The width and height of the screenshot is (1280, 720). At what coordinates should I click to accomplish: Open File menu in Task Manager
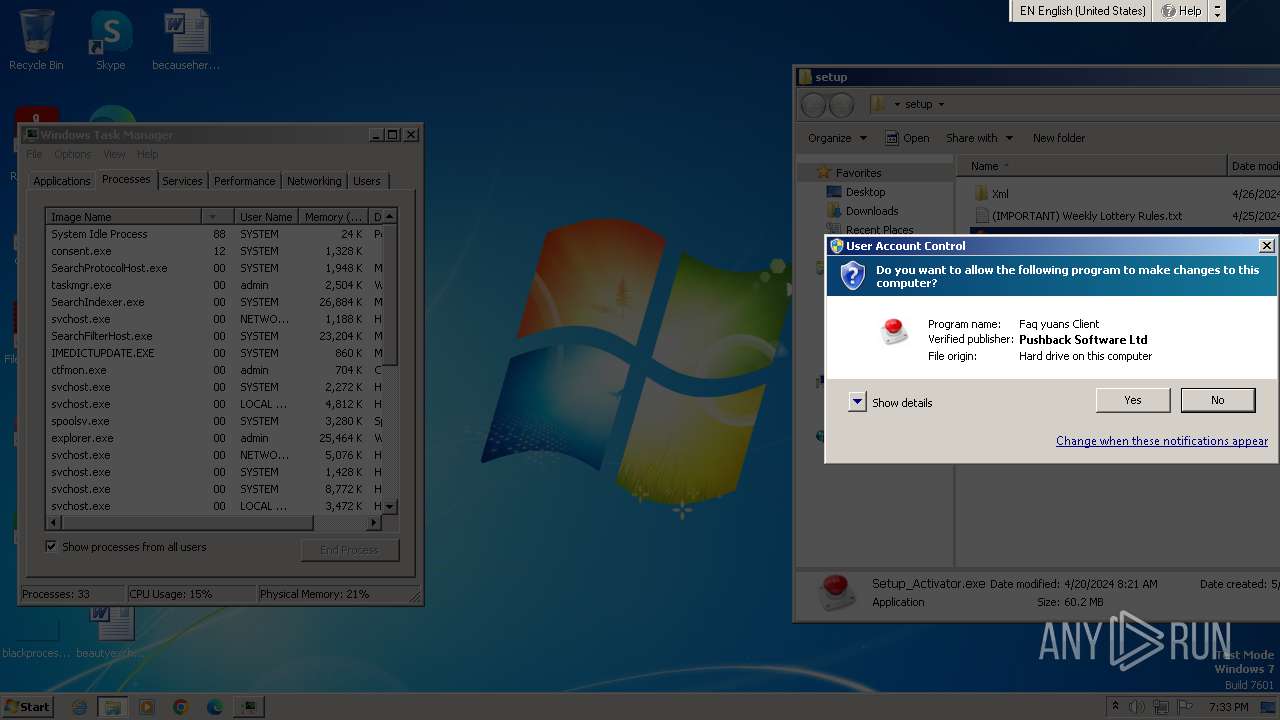click(34, 154)
